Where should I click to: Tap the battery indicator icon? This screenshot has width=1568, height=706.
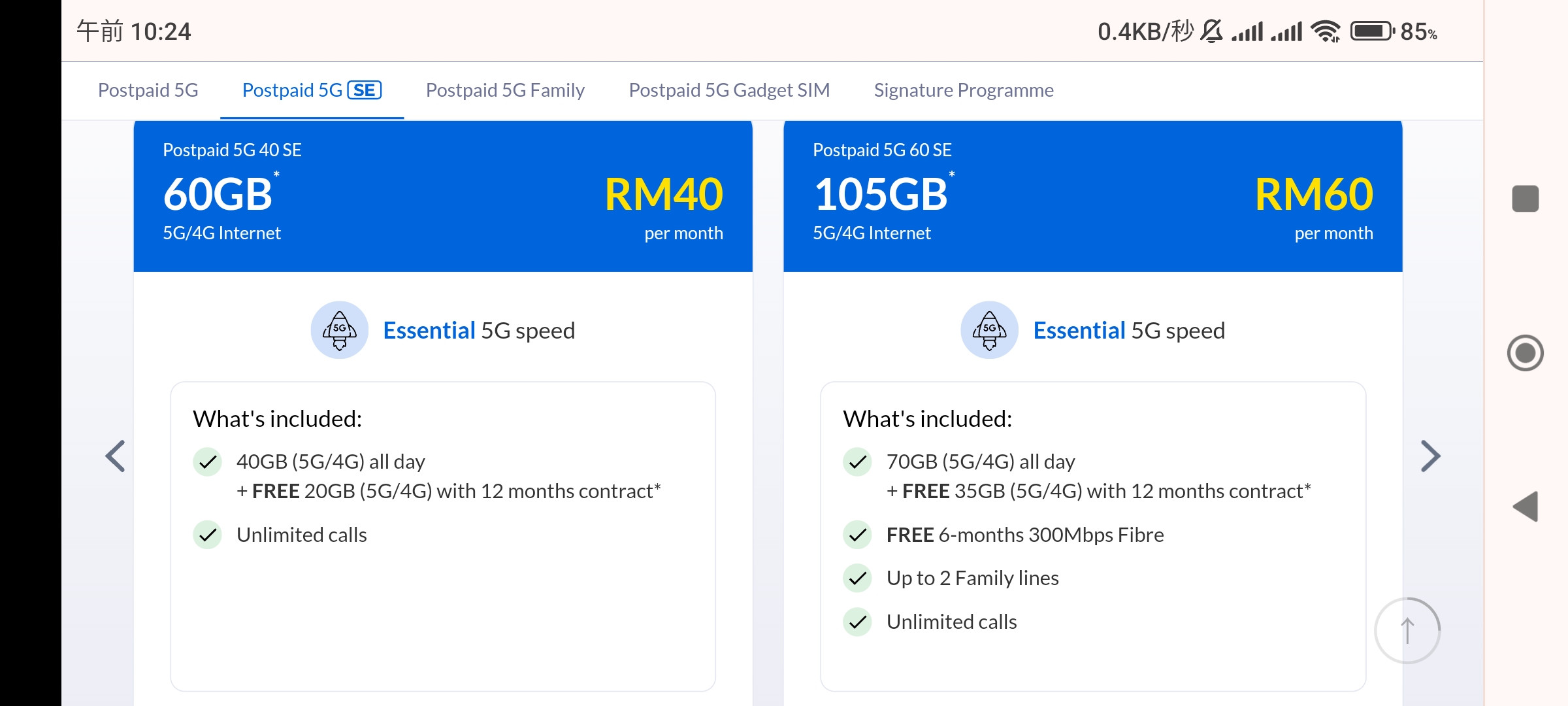pyautogui.click(x=1373, y=31)
